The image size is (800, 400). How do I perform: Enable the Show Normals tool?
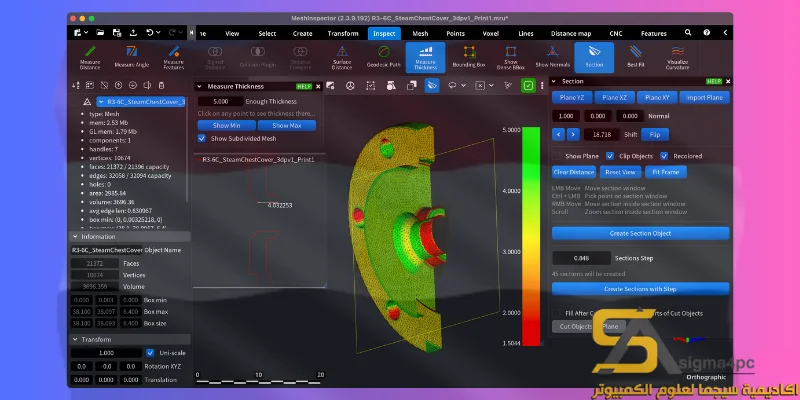pos(553,57)
